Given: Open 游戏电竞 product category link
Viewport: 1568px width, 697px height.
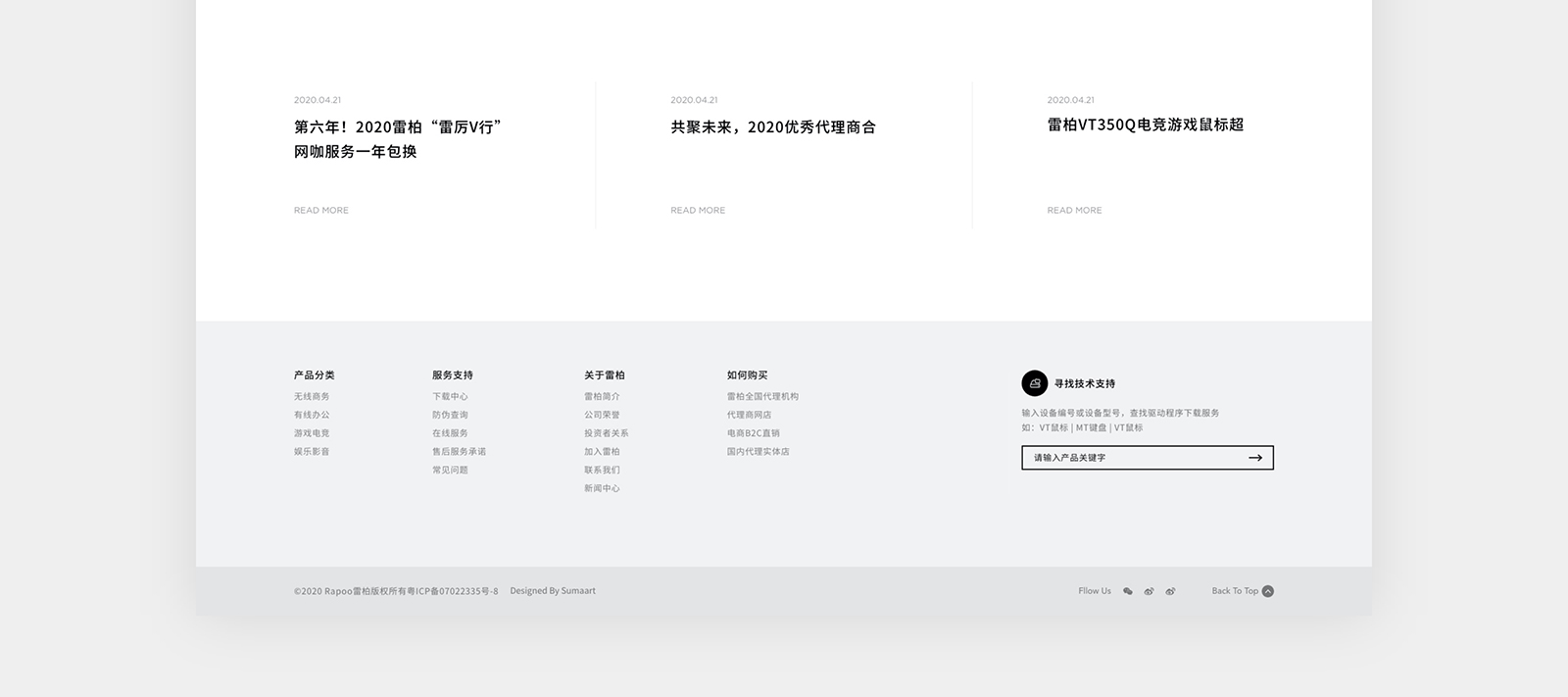Looking at the screenshot, I should 312,433.
